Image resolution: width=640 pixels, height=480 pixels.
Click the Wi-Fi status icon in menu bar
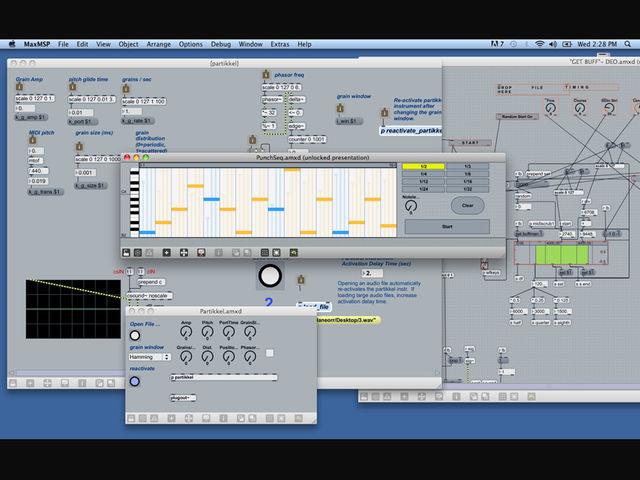(540, 44)
